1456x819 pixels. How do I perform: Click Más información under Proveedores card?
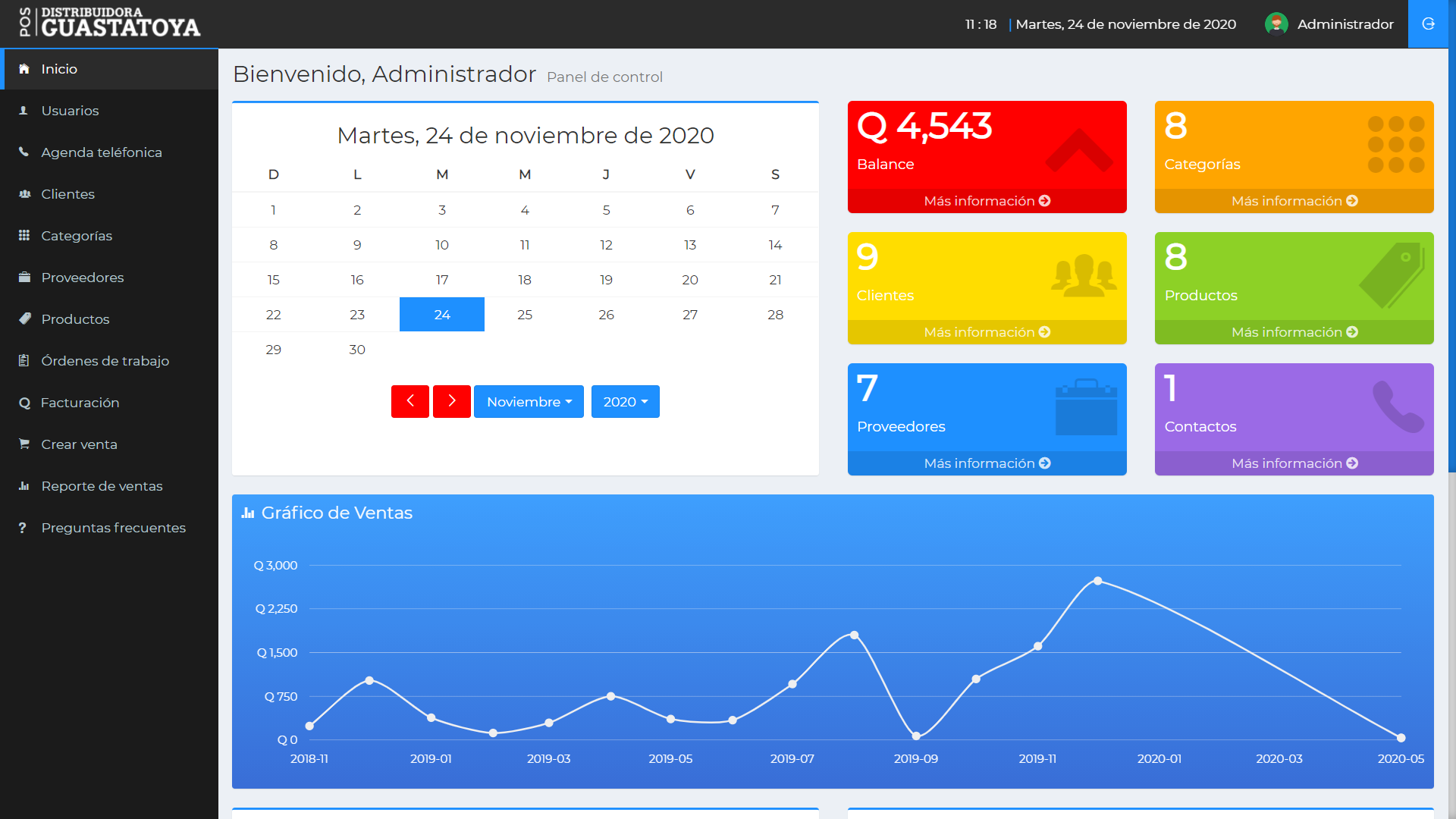click(987, 463)
